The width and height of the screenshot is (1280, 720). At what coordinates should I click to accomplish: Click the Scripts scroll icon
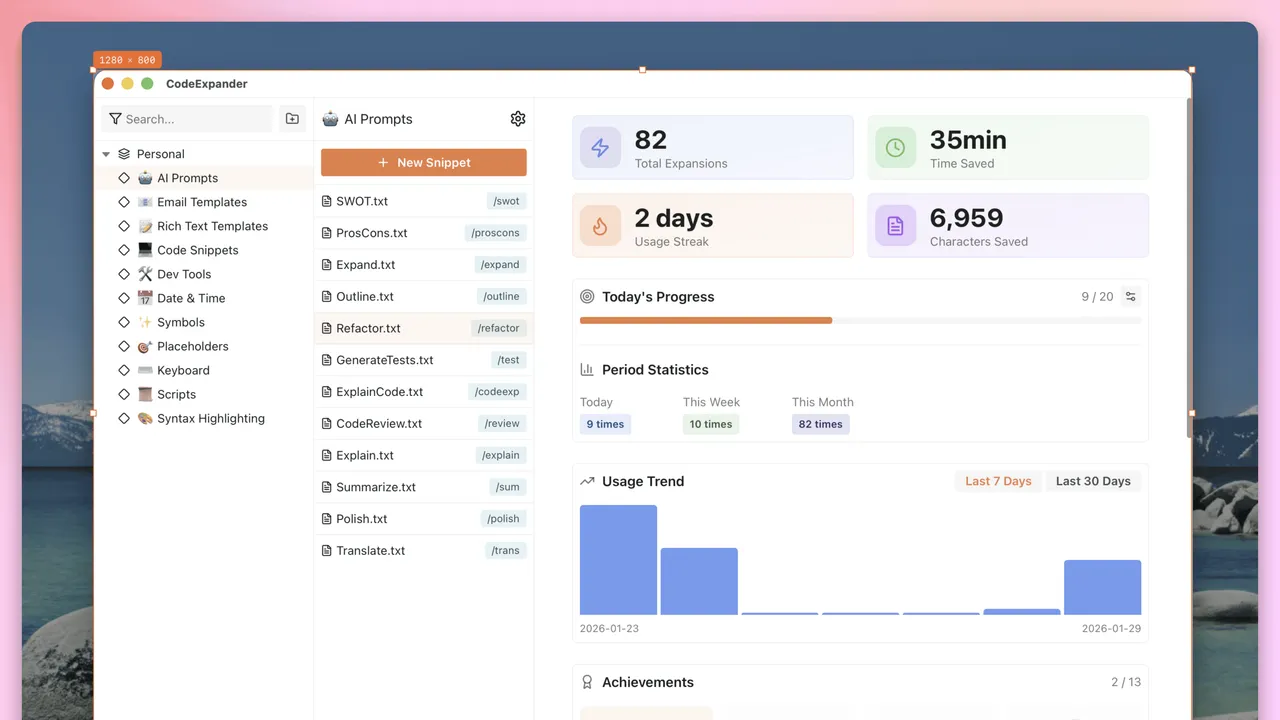145,394
